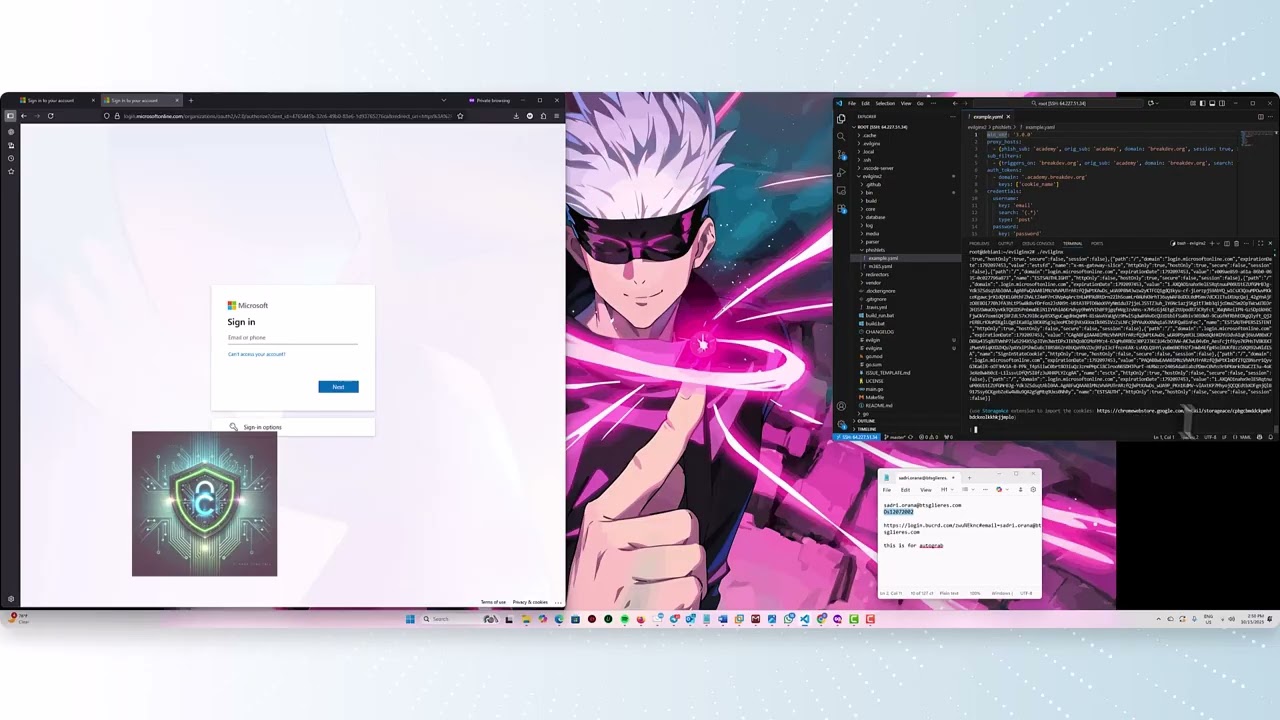Click SSH remote status bar indicator
Viewport: 1280px width, 720px height.
coord(857,437)
